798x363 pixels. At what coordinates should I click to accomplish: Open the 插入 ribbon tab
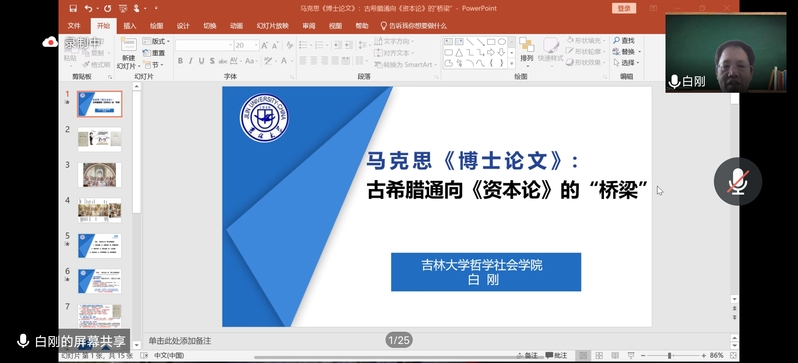(130, 26)
